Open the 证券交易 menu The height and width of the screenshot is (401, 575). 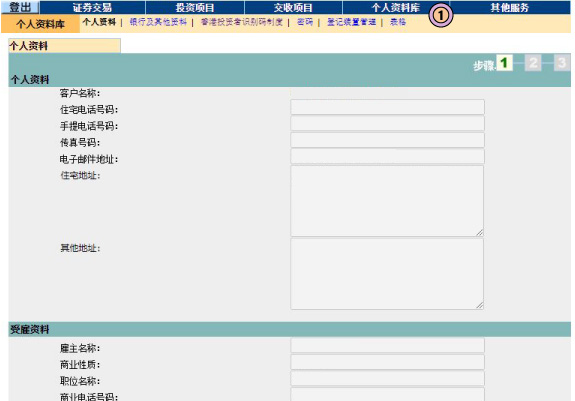(92, 7)
